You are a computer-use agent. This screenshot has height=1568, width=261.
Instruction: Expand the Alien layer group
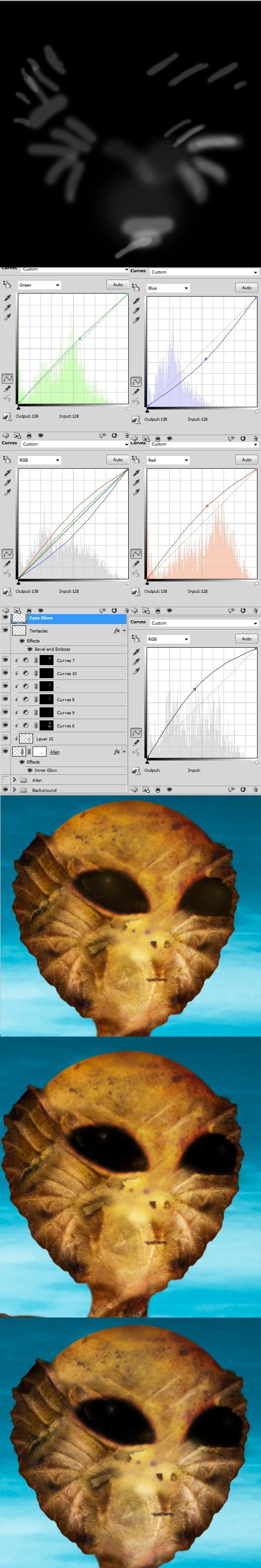tap(15, 780)
